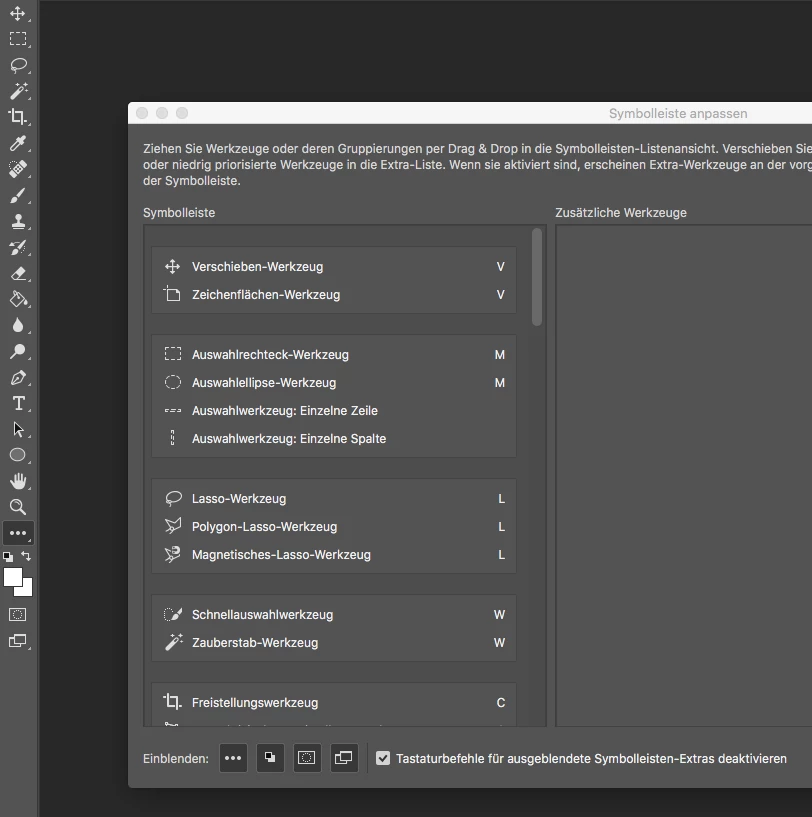Click the shortcut C of Freistellungswerkzeug

[500, 703]
